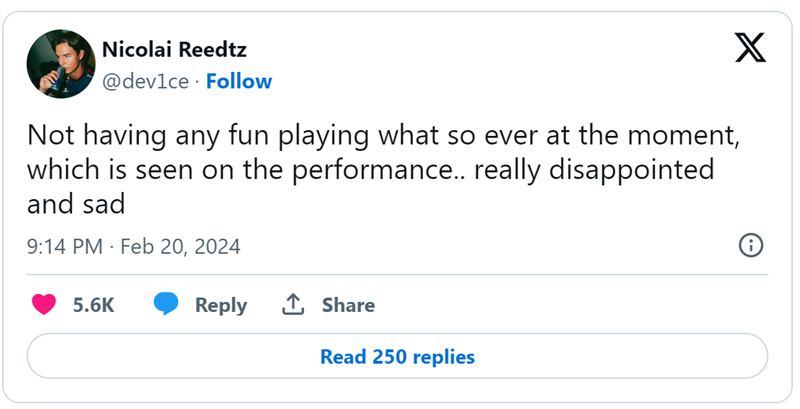The image size is (800, 409).
Task: Click the 5.6K likes count
Action: click(93, 305)
